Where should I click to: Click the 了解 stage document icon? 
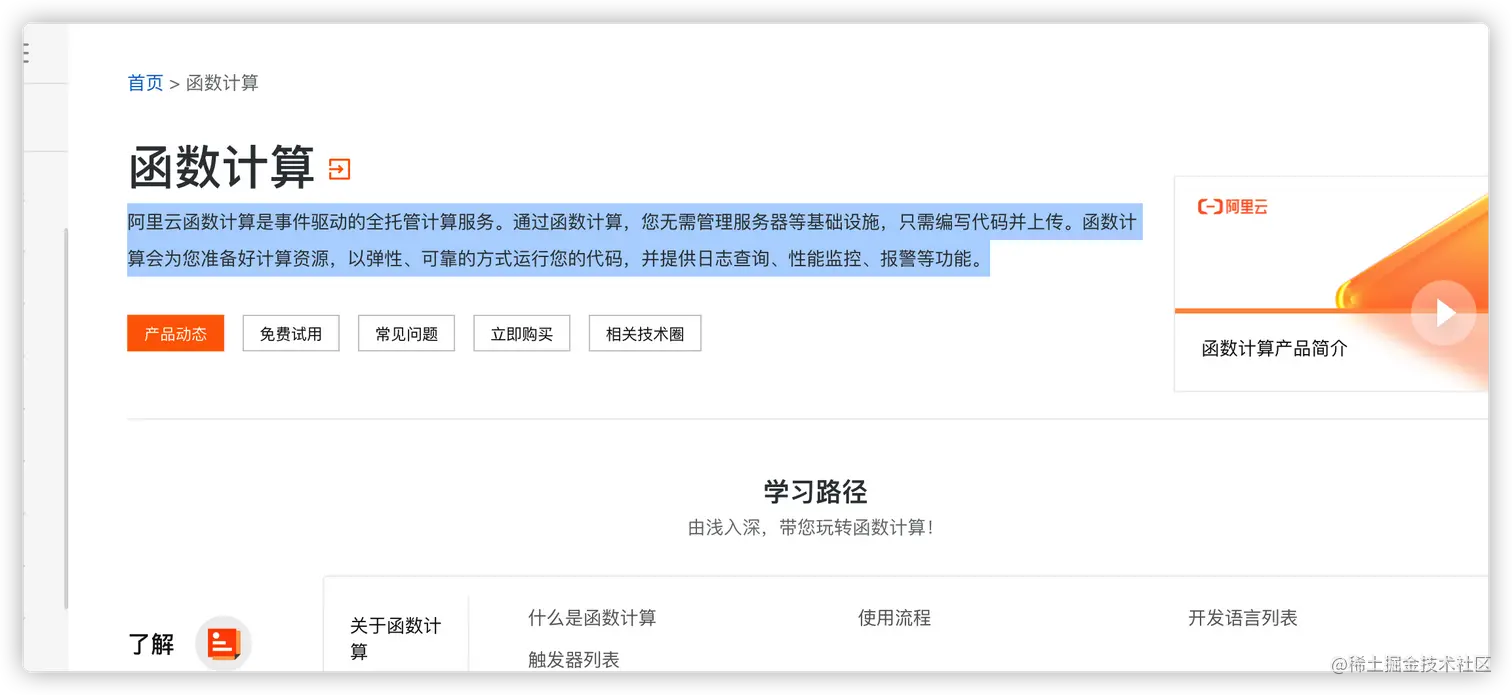223,643
